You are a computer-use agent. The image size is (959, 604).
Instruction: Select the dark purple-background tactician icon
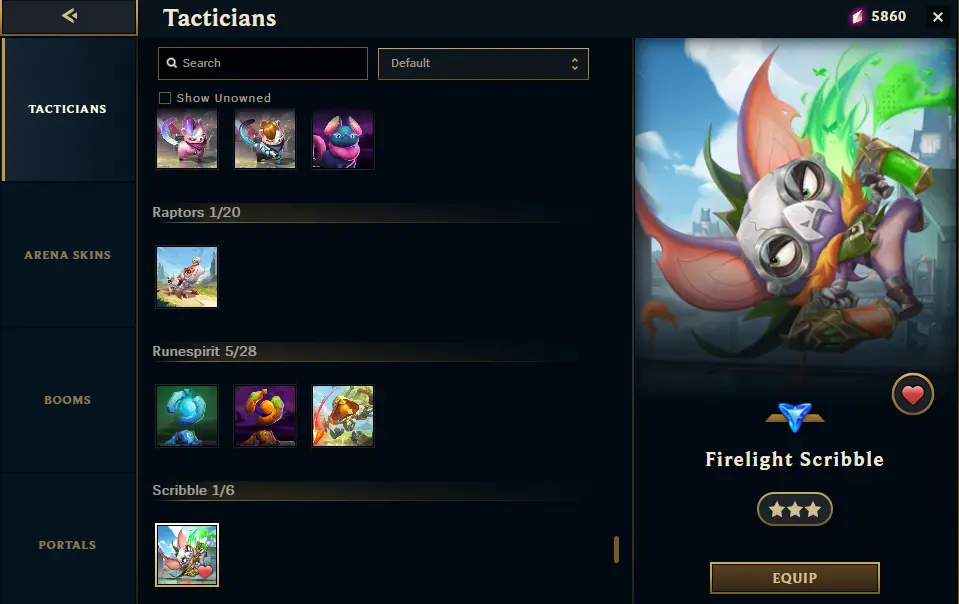(x=343, y=139)
